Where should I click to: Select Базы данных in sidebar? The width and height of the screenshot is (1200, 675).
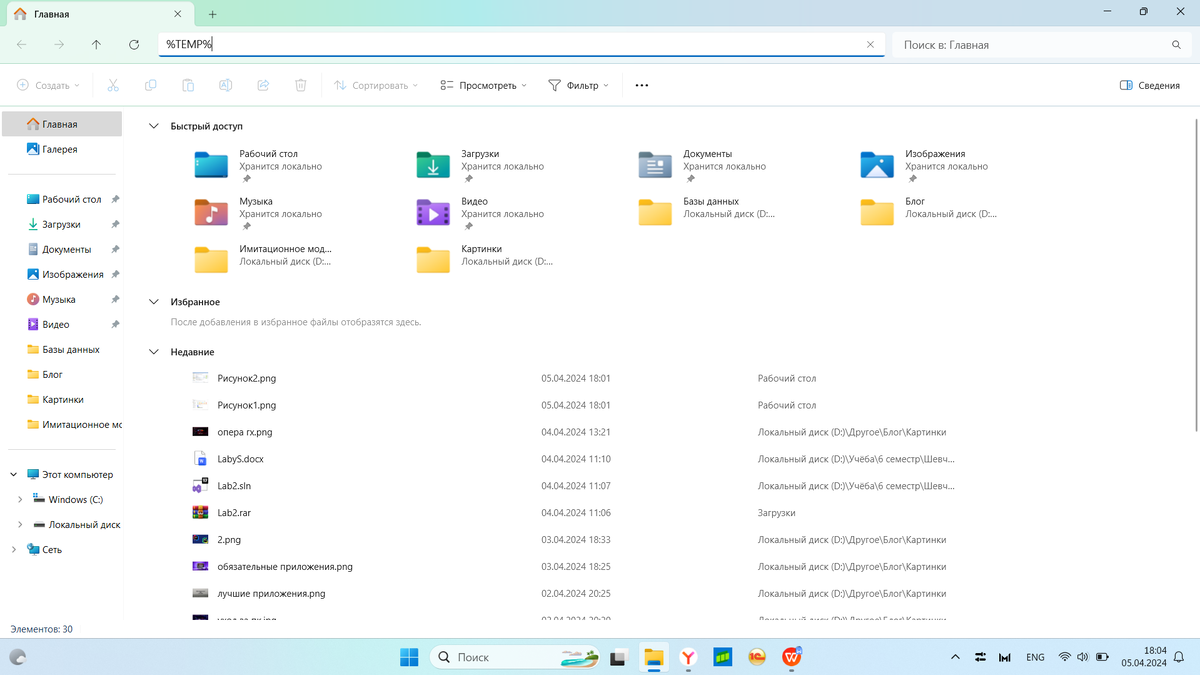click(x=62, y=350)
